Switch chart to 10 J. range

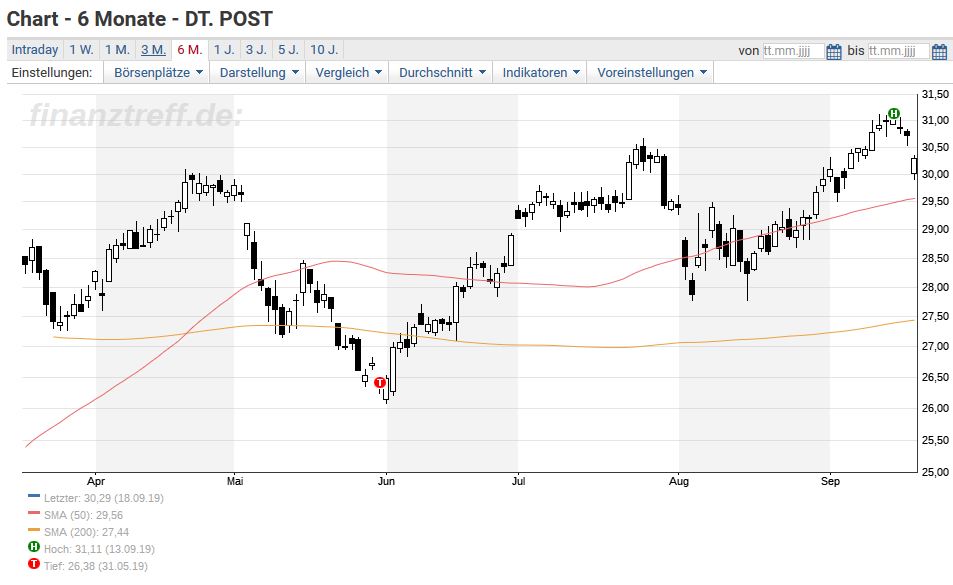(x=324, y=50)
